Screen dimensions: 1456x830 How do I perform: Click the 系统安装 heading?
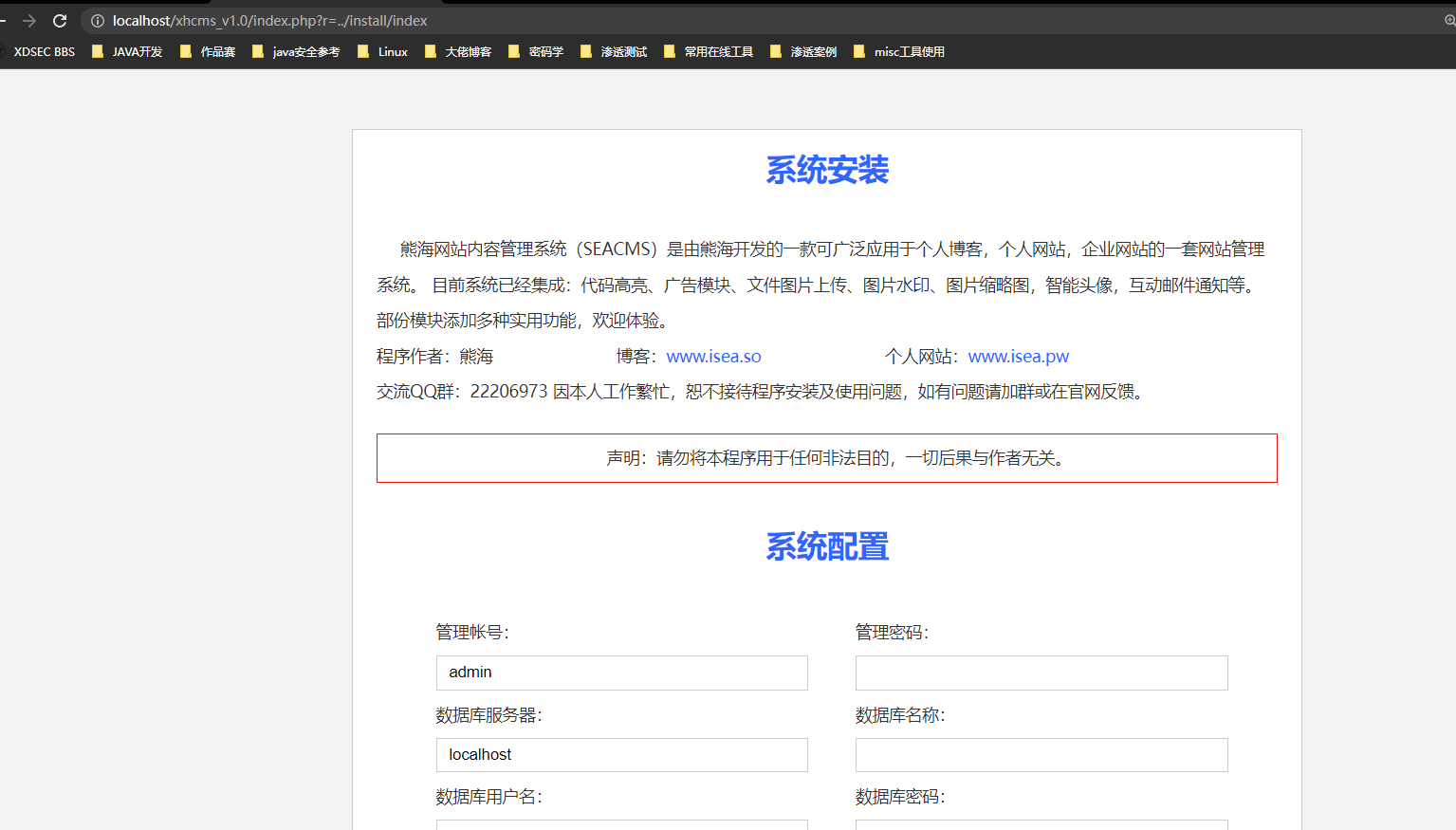(827, 171)
